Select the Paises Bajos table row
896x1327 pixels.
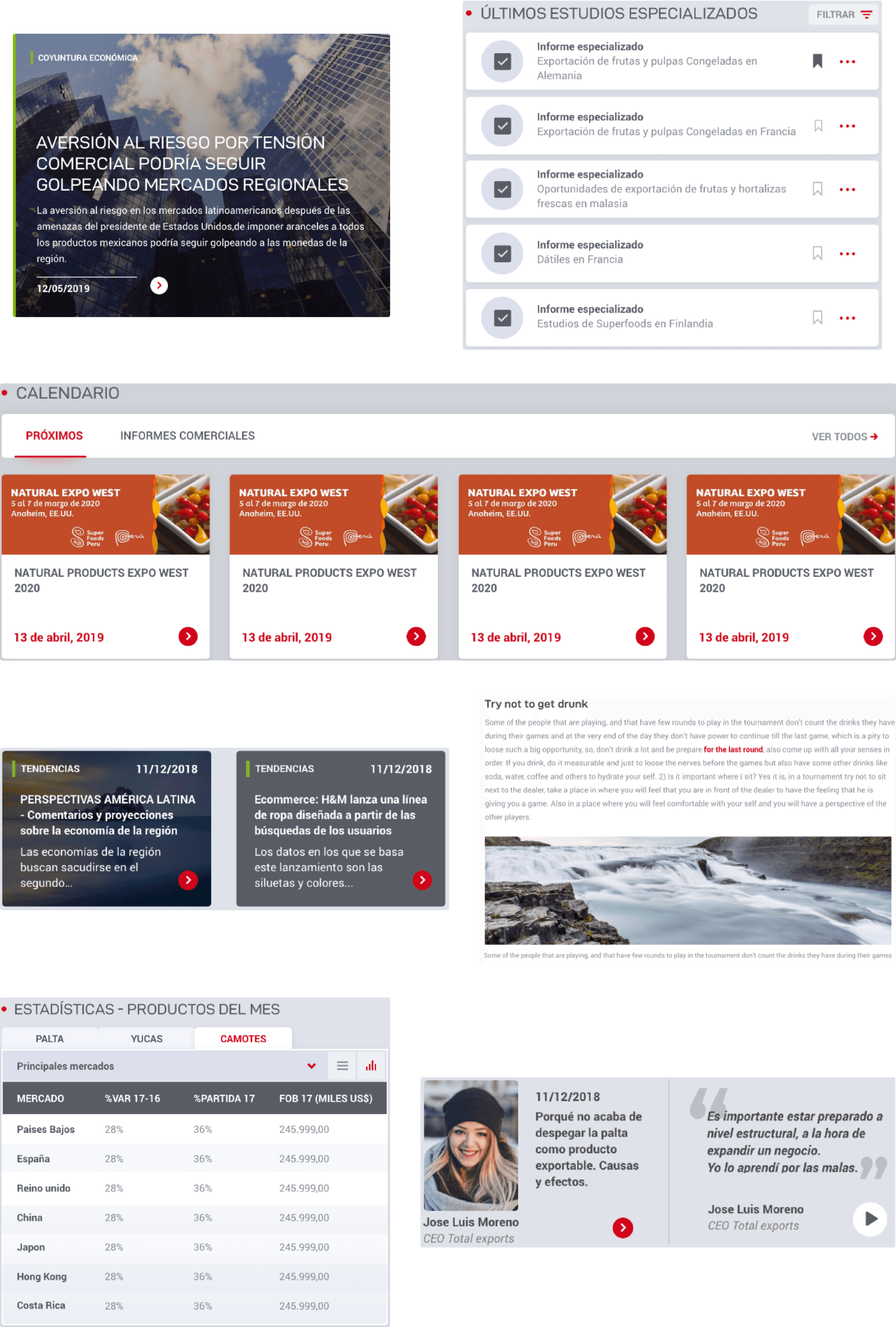[195, 1129]
